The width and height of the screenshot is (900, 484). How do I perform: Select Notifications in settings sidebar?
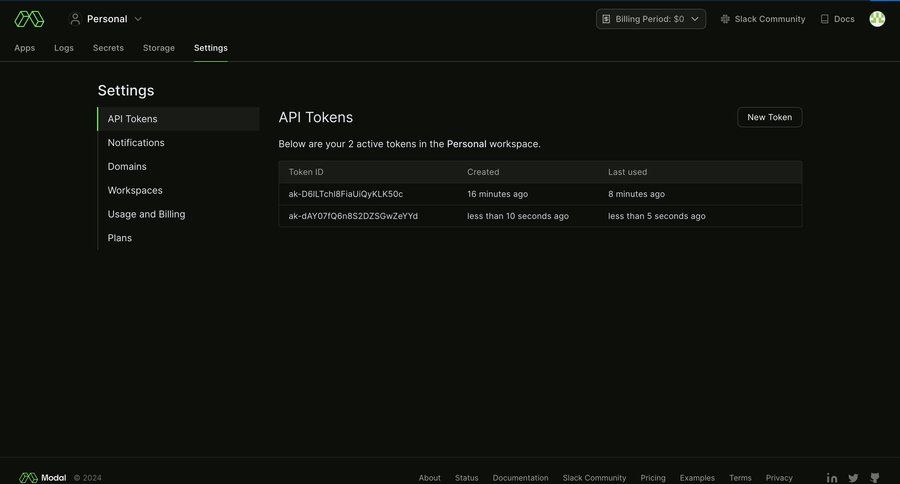point(136,143)
